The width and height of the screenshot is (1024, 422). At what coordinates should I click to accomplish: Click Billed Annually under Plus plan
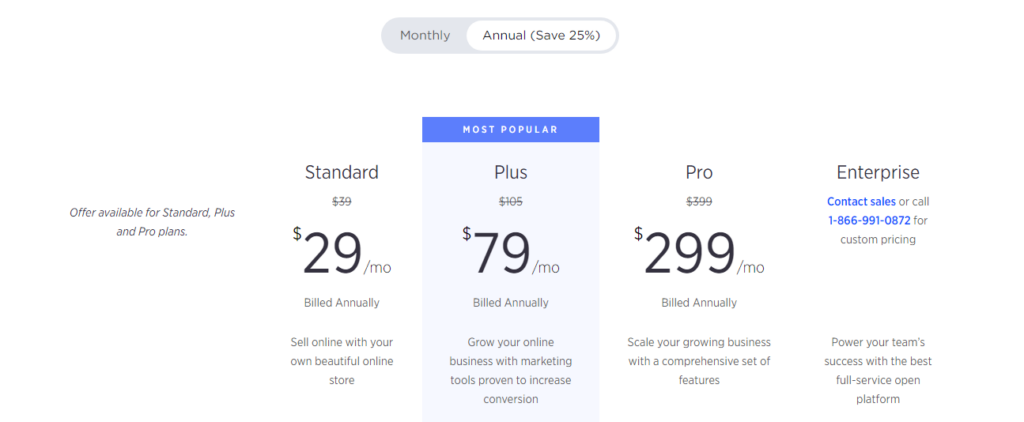point(510,302)
